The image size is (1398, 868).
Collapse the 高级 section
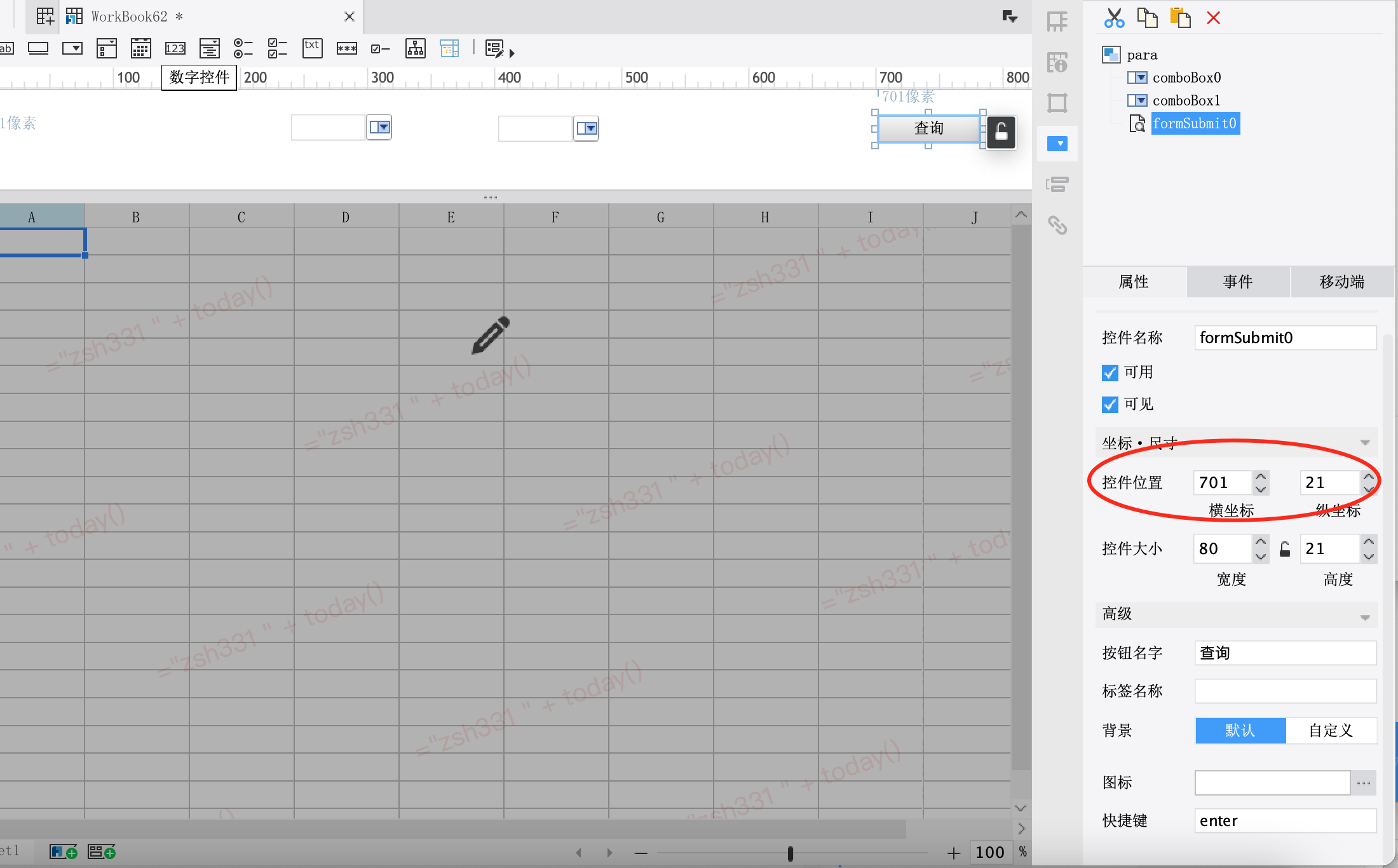click(x=1364, y=618)
